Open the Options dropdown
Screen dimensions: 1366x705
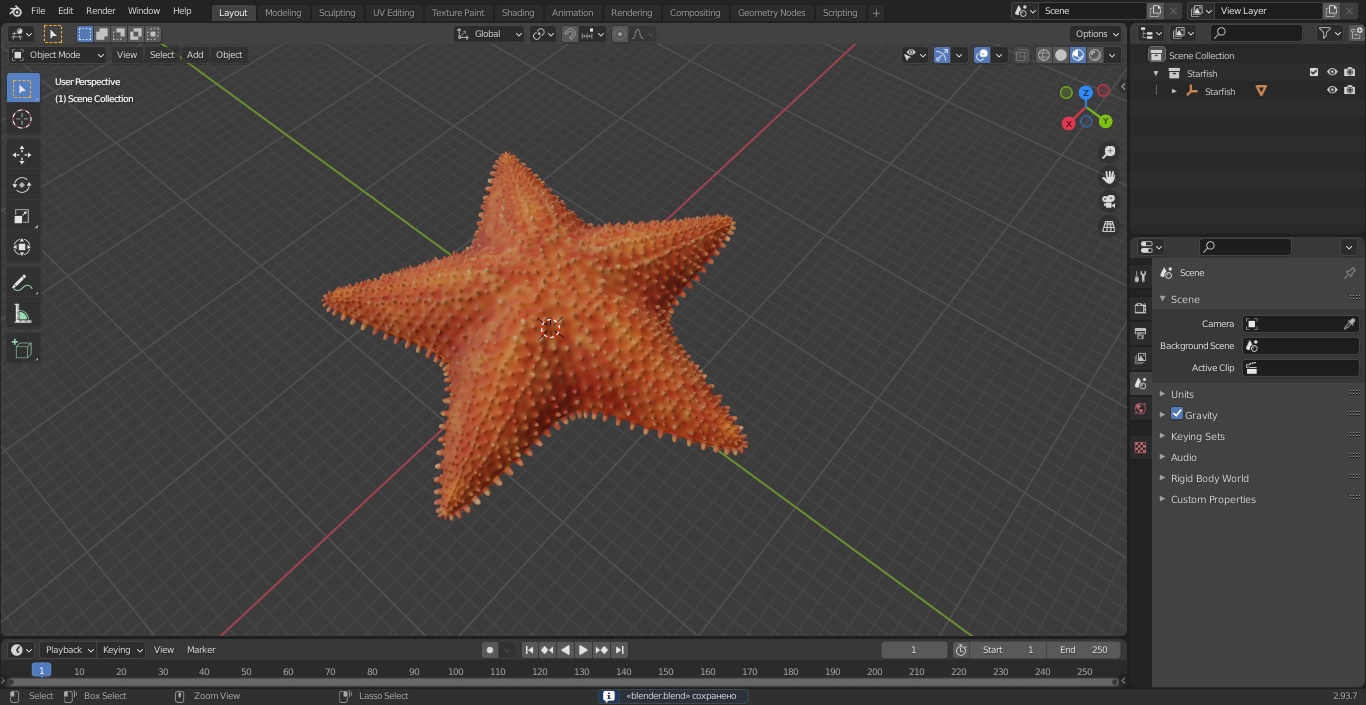click(1097, 34)
